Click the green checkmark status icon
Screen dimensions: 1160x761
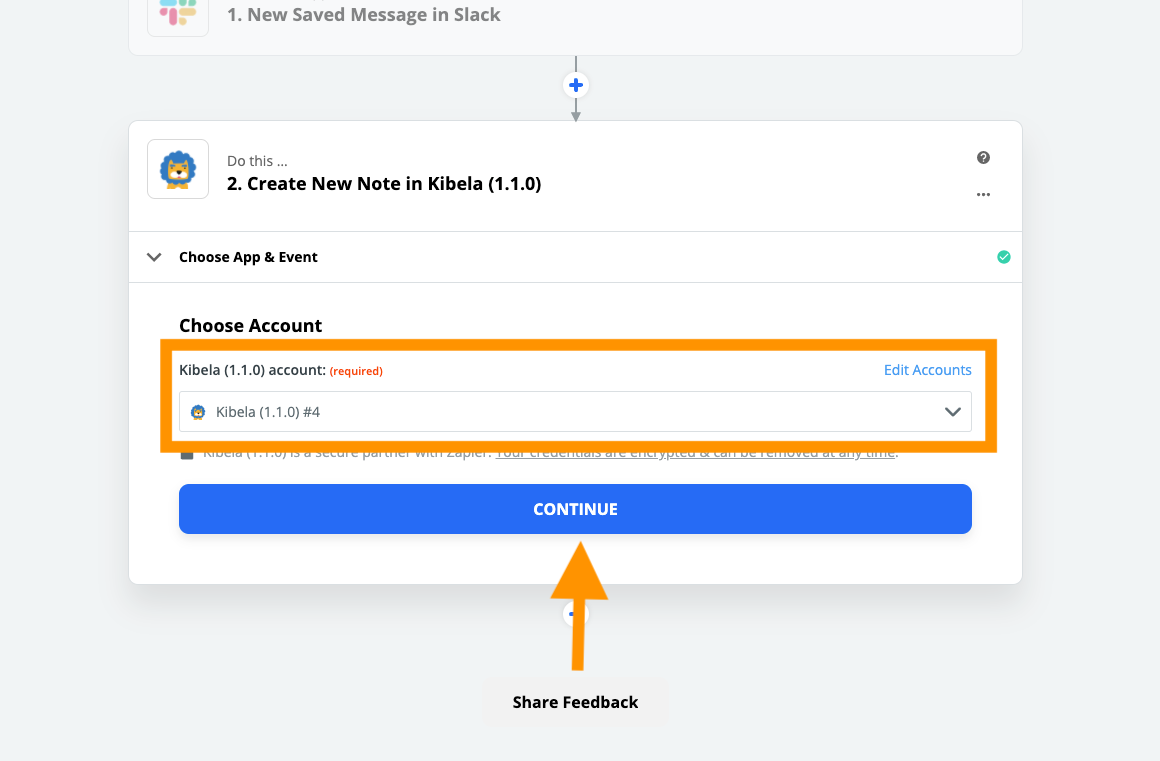pos(1003,257)
